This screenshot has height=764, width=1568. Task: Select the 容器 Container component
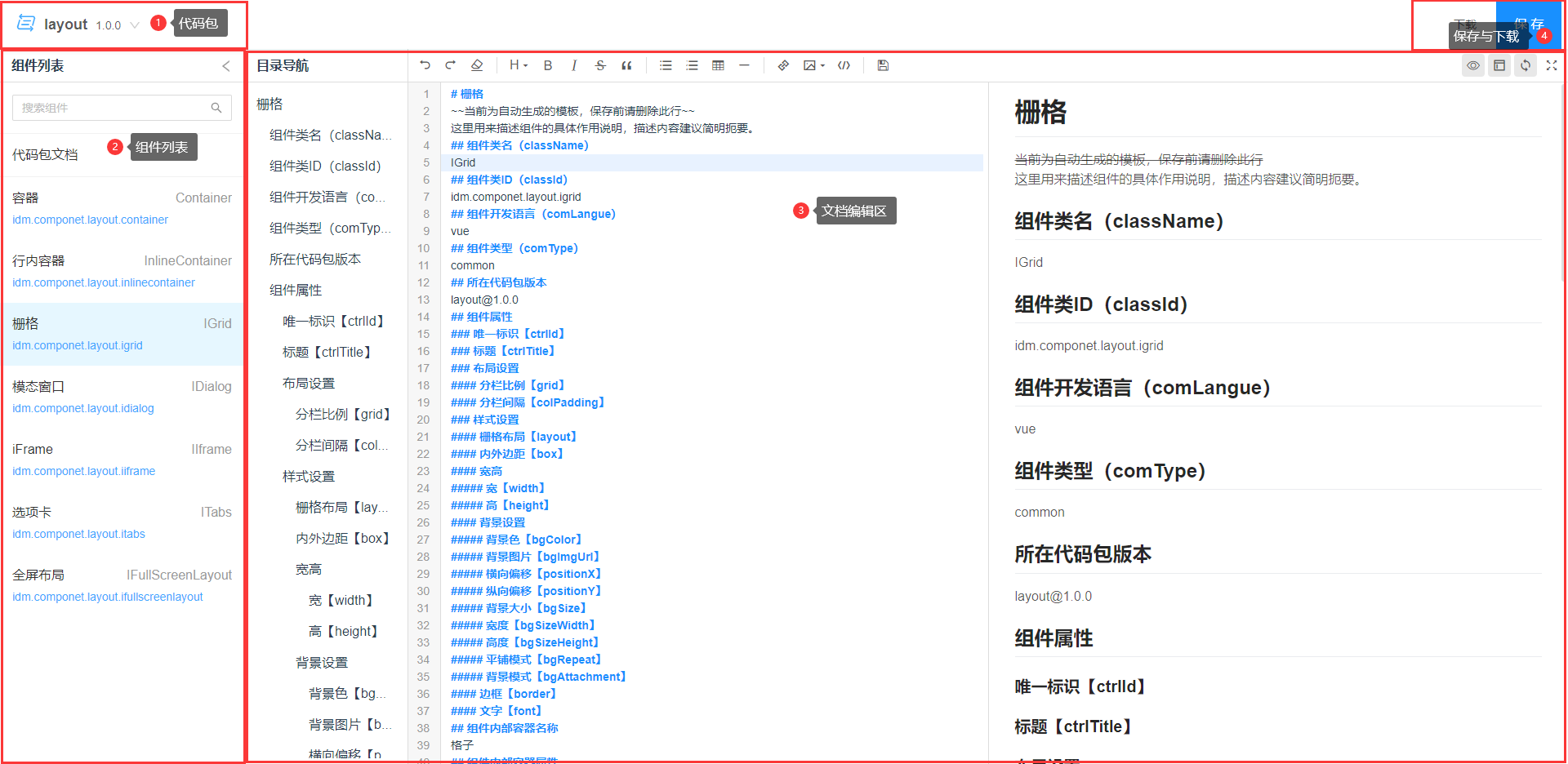point(122,208)
